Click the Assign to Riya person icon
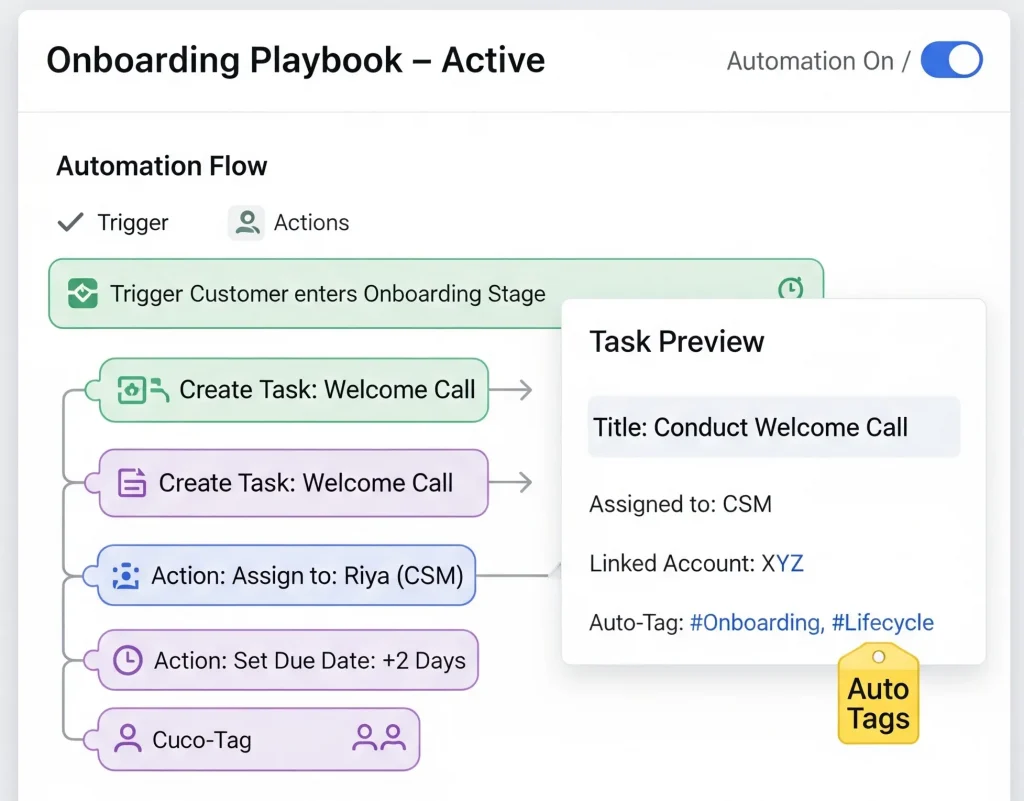1024x801 pixels. [125, 576]
